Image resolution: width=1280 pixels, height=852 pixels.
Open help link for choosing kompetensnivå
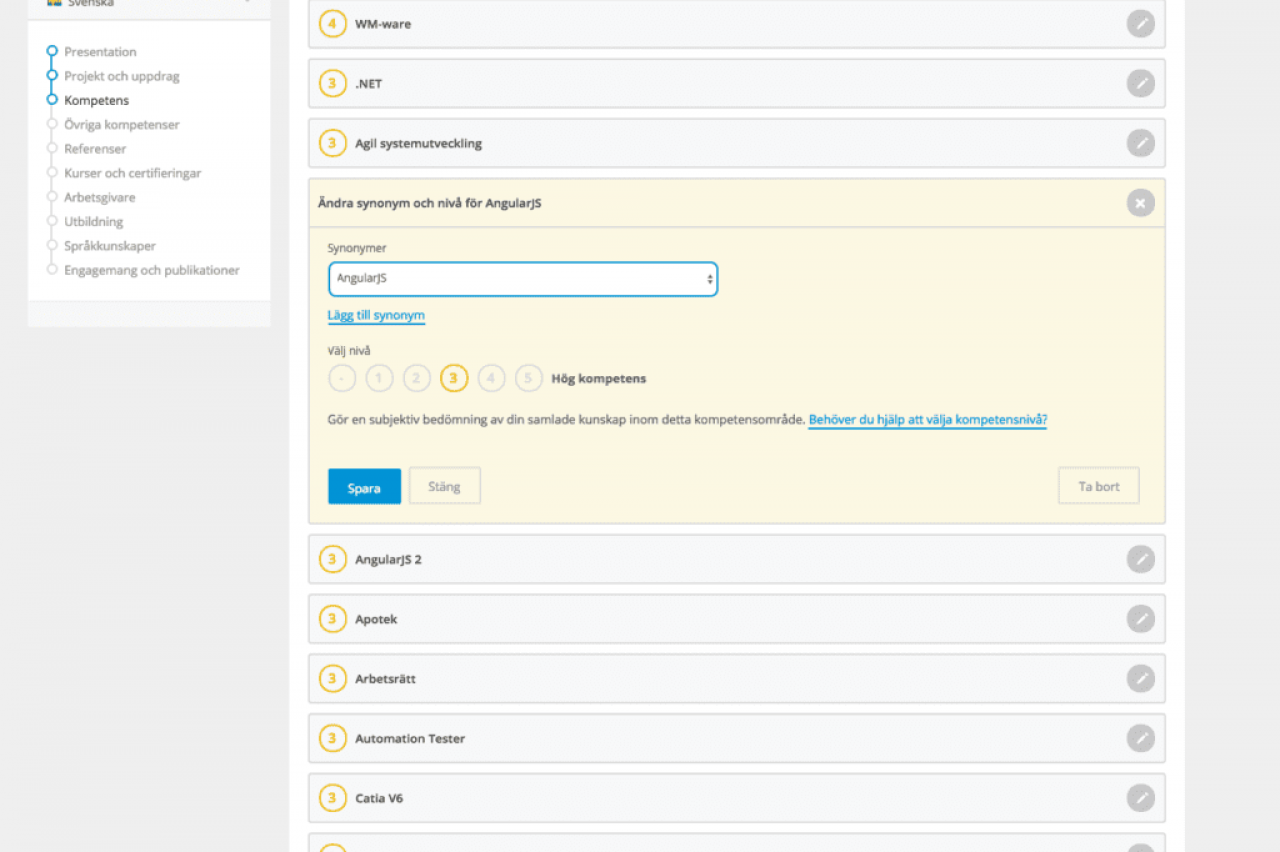point(927,420)
